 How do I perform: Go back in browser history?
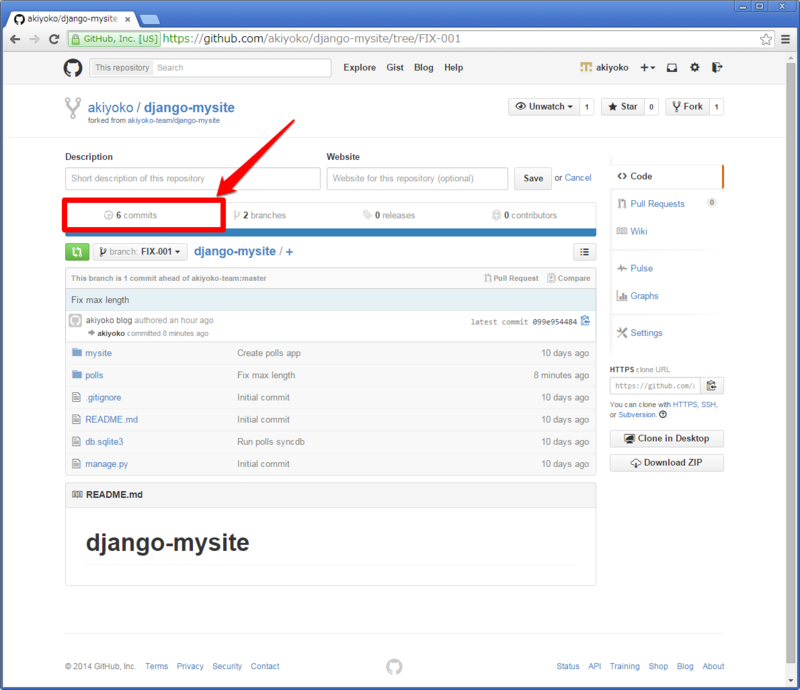[15, 39]
